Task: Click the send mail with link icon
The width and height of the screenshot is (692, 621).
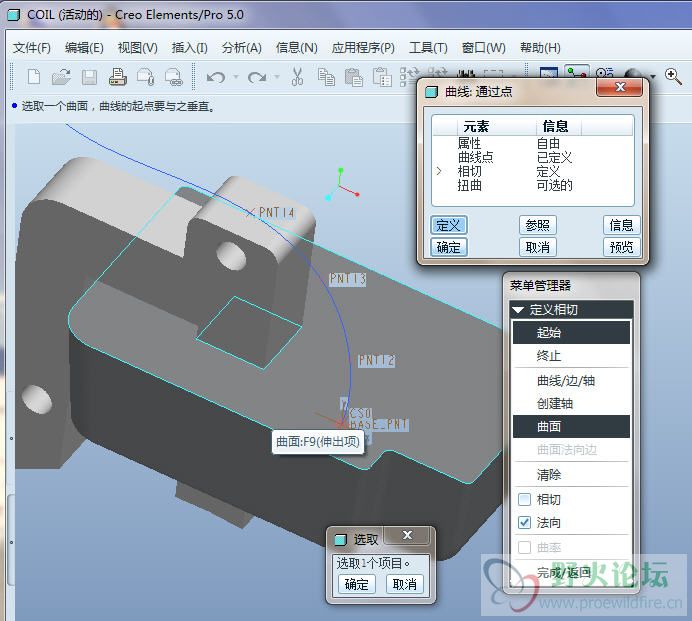Action: point(173,77)
